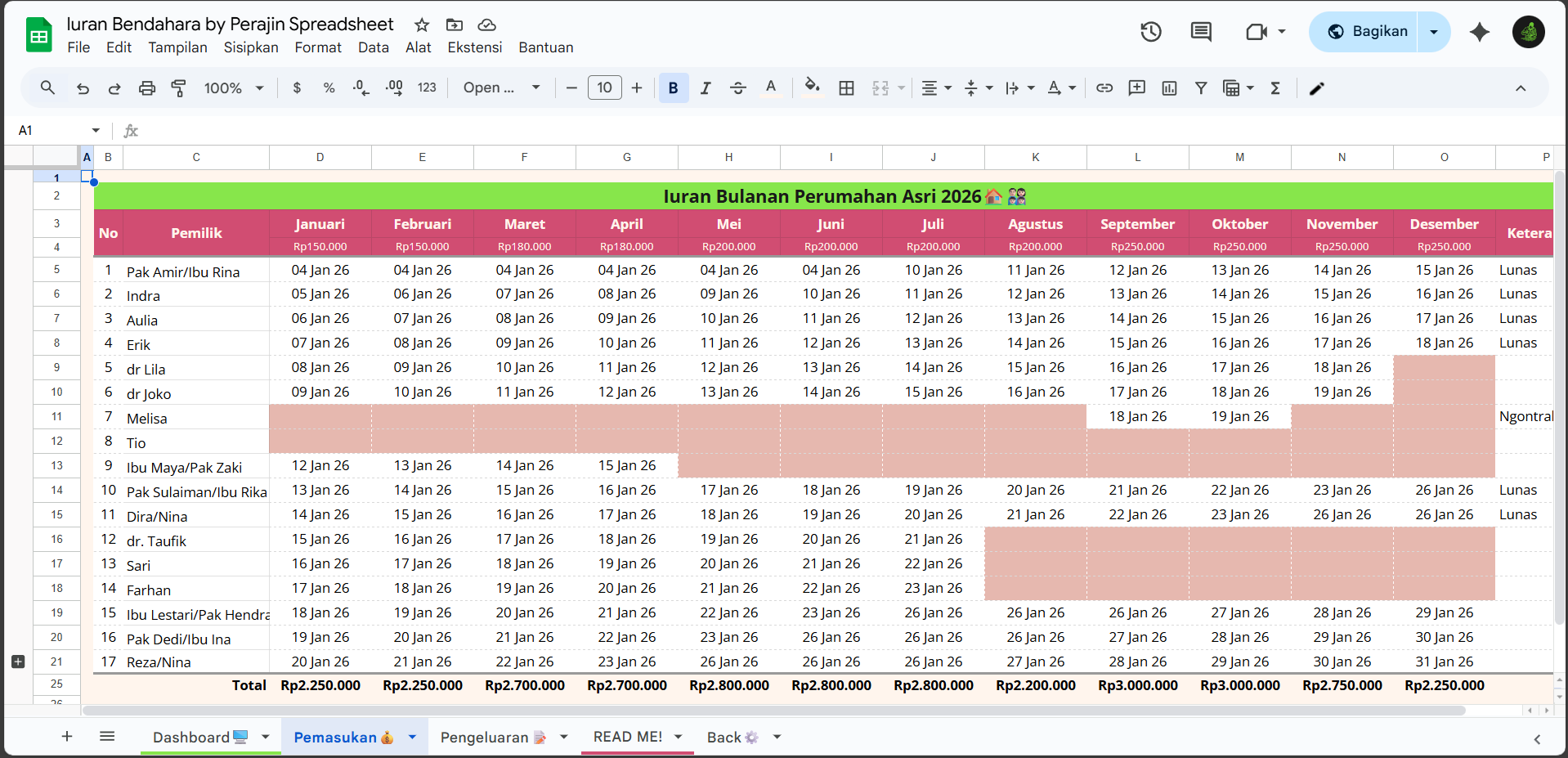
Task: Click the A1 name box field
Action: click(49, 131)
